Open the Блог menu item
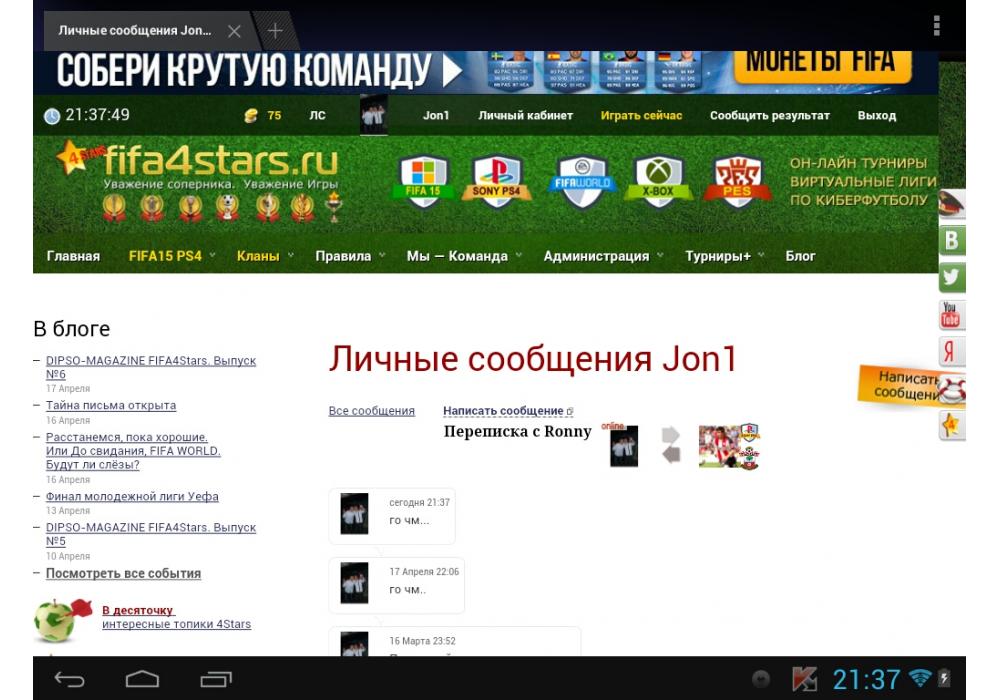Image resolution: width=1000 pixels, height=700 pixels. tap(800, 256)
